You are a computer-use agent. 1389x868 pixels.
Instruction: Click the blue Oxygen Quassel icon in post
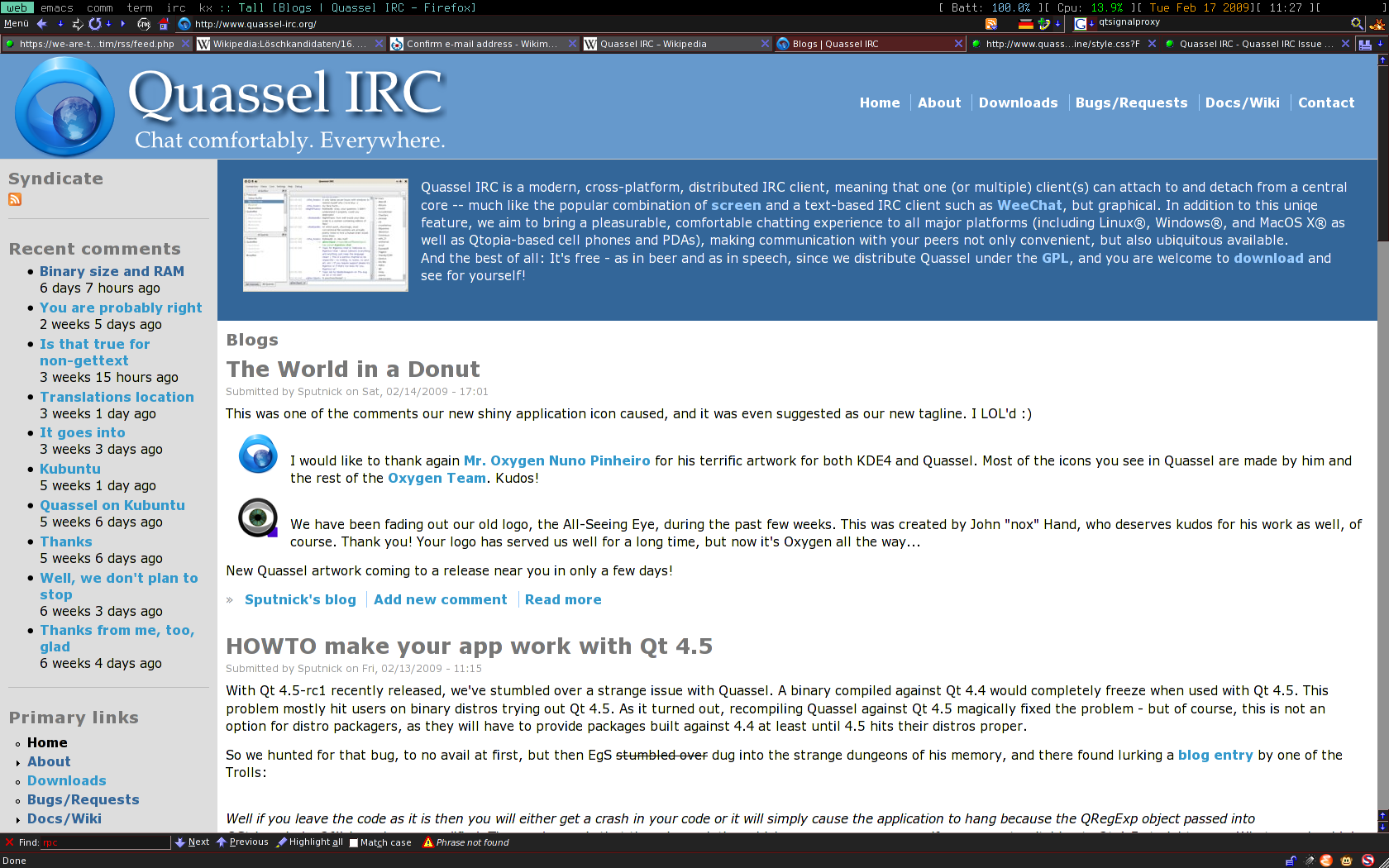click(x=258, y=454)
